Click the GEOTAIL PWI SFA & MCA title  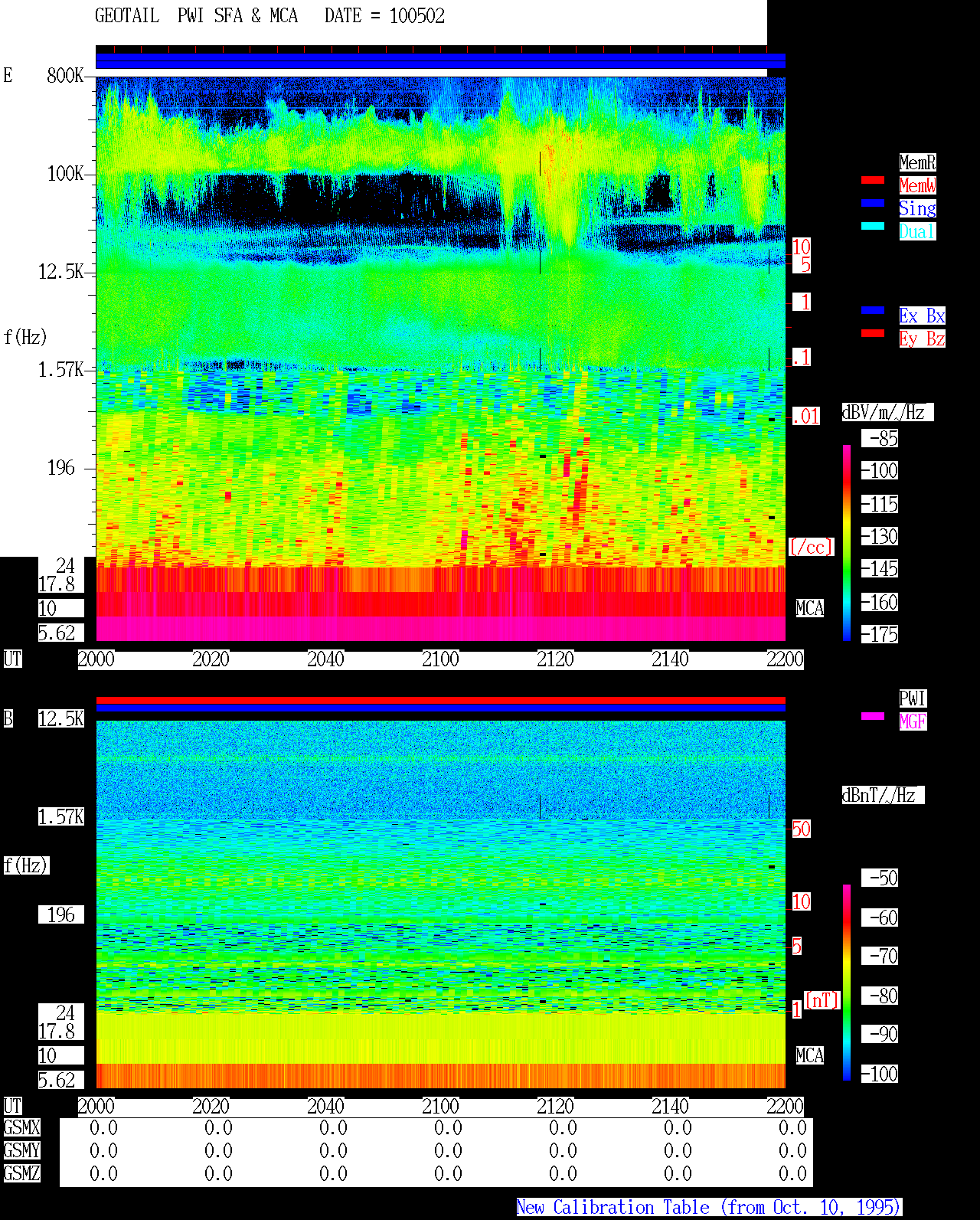coord(196,16)
